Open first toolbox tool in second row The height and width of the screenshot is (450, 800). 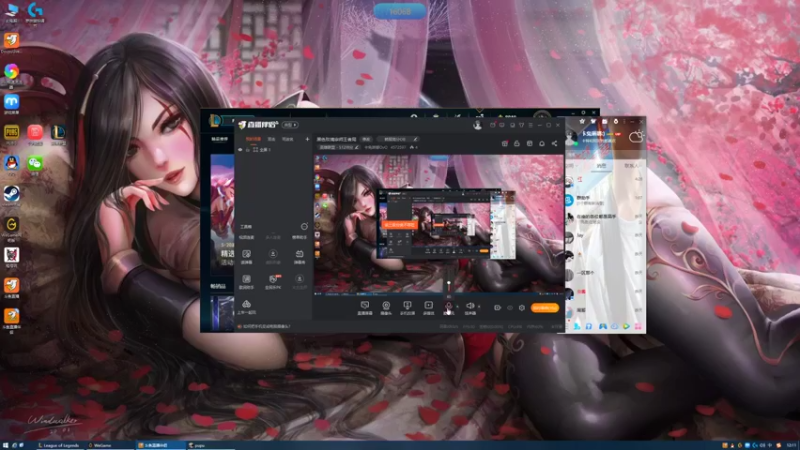click(246, 281)
